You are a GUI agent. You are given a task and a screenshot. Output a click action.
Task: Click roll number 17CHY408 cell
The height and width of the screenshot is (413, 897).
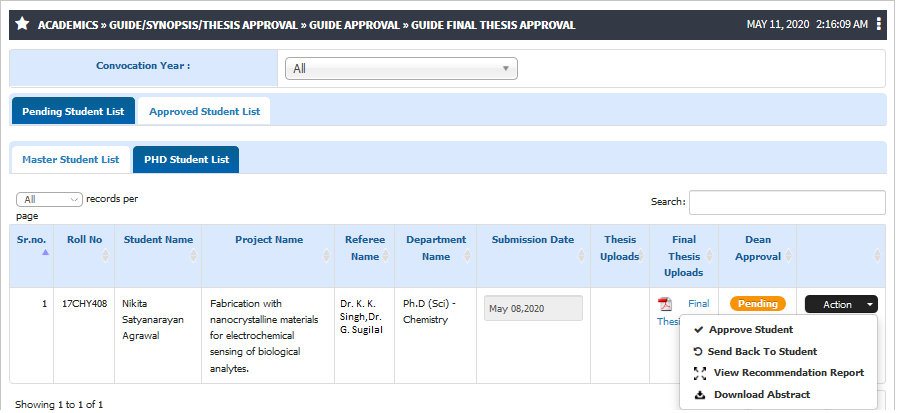coord(84,304)
